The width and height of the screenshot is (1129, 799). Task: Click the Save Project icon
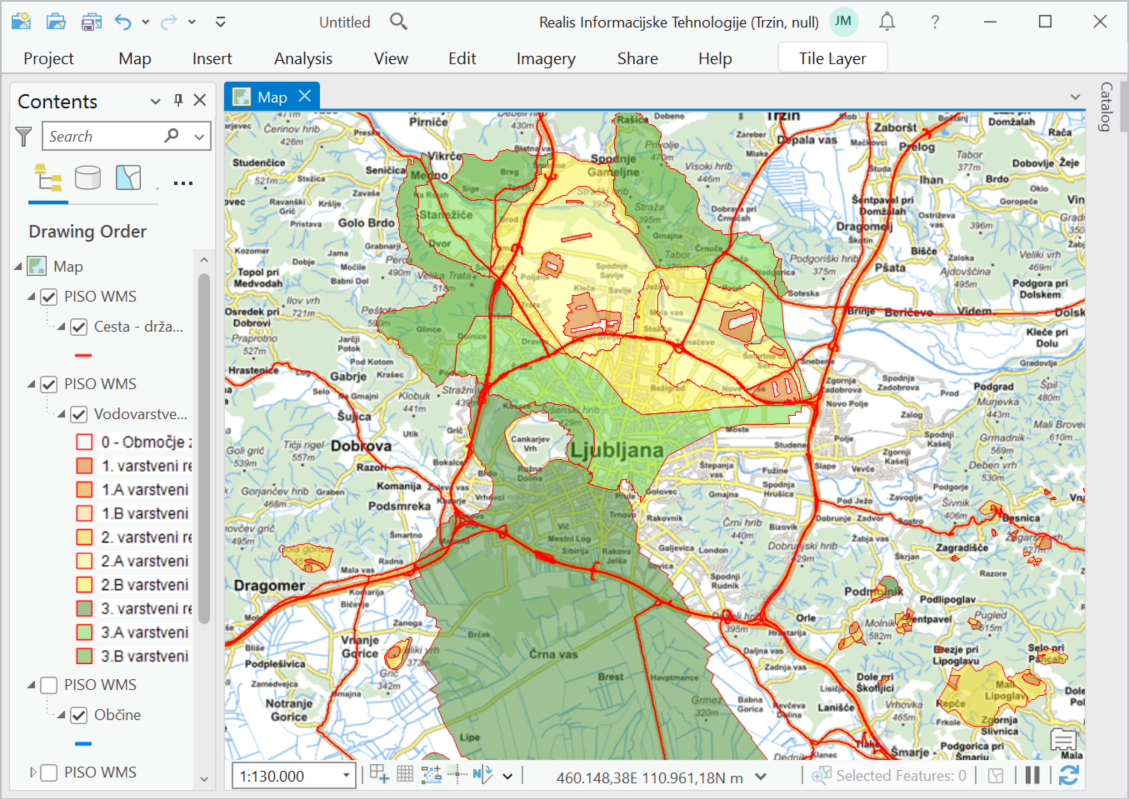[91, 21]
